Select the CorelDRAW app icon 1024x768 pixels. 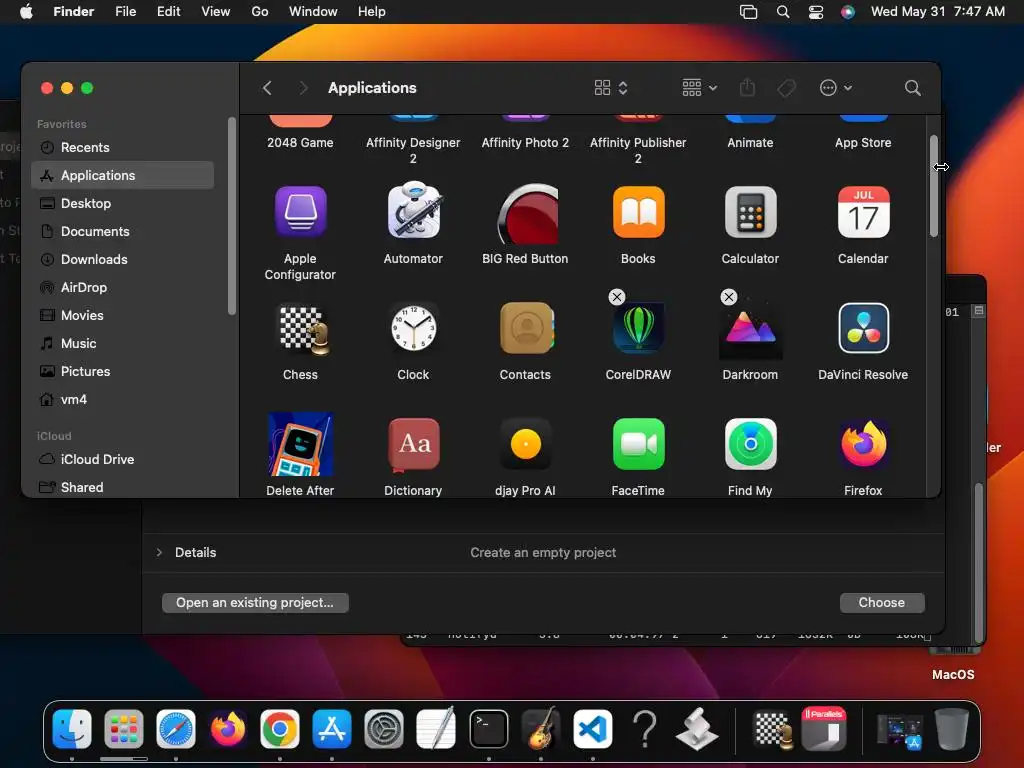point(639,328)
